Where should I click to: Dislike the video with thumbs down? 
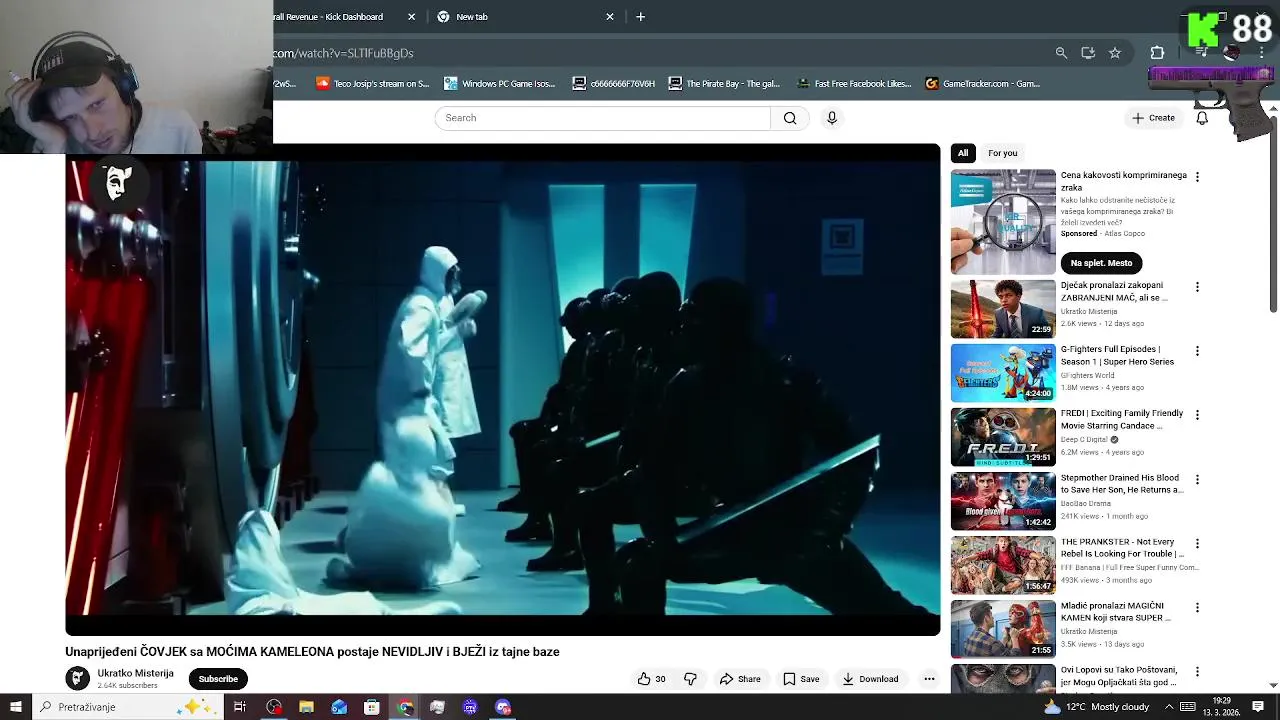point(690,679)
